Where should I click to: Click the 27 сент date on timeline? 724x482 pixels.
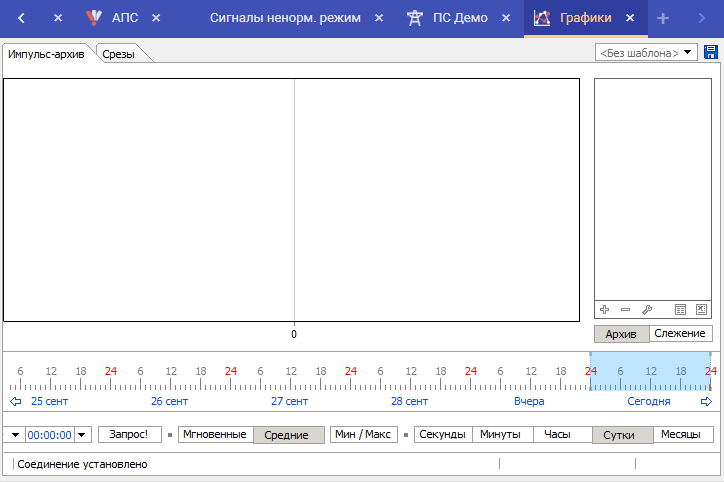tap(289, 401)
